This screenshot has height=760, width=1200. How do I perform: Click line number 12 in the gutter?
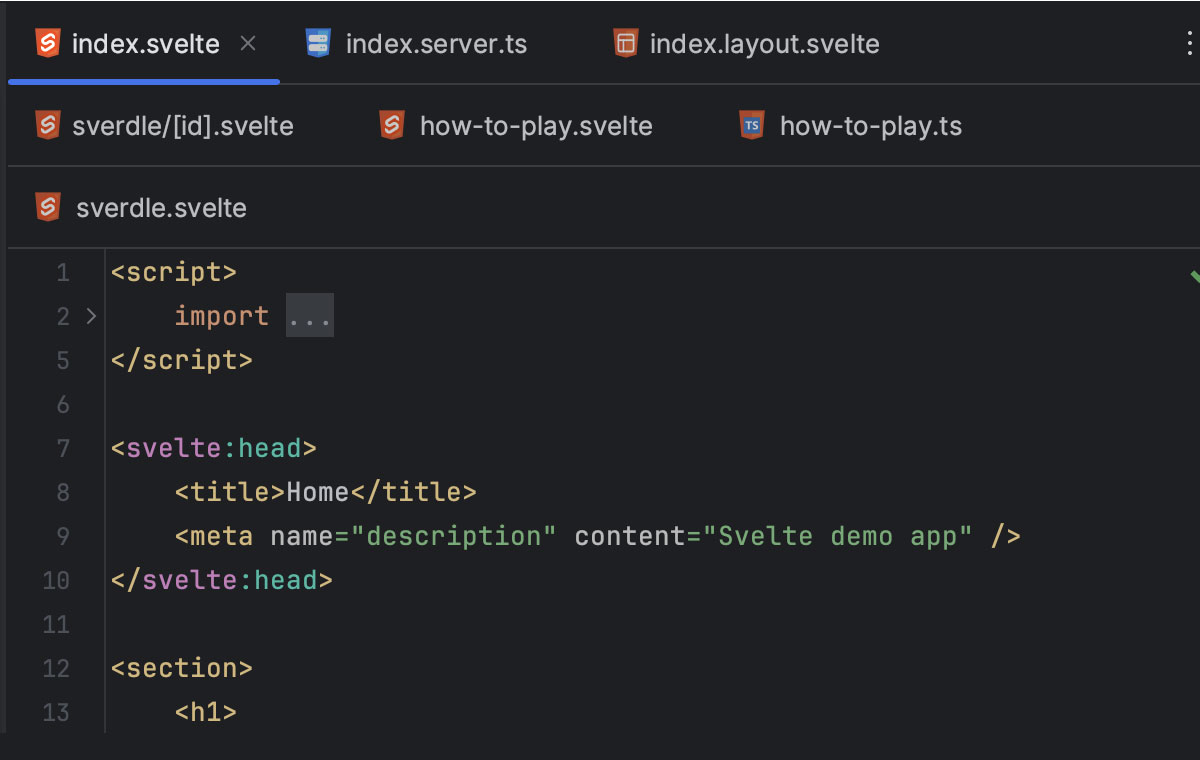point(56,668)
